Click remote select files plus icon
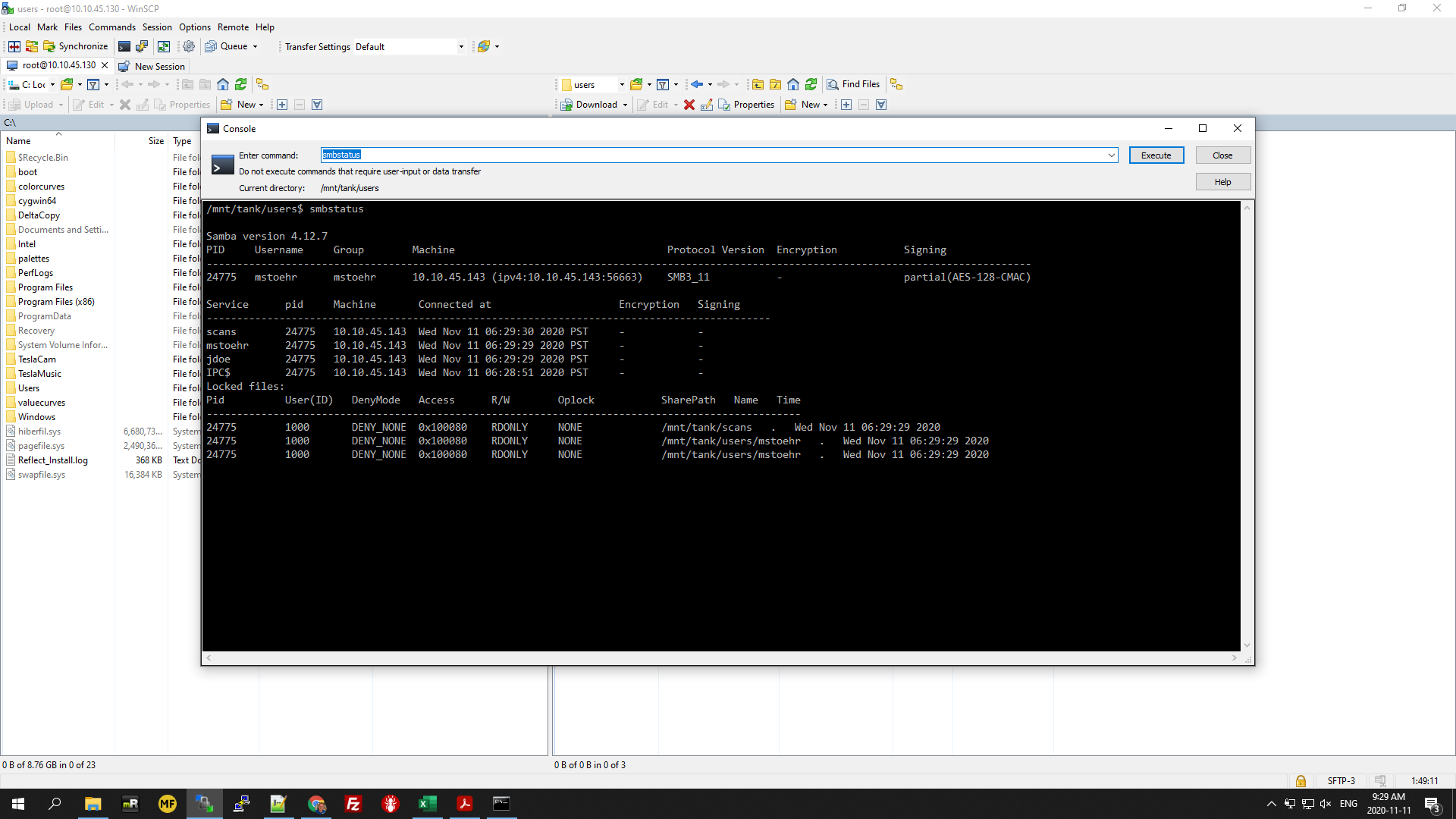 846,105
